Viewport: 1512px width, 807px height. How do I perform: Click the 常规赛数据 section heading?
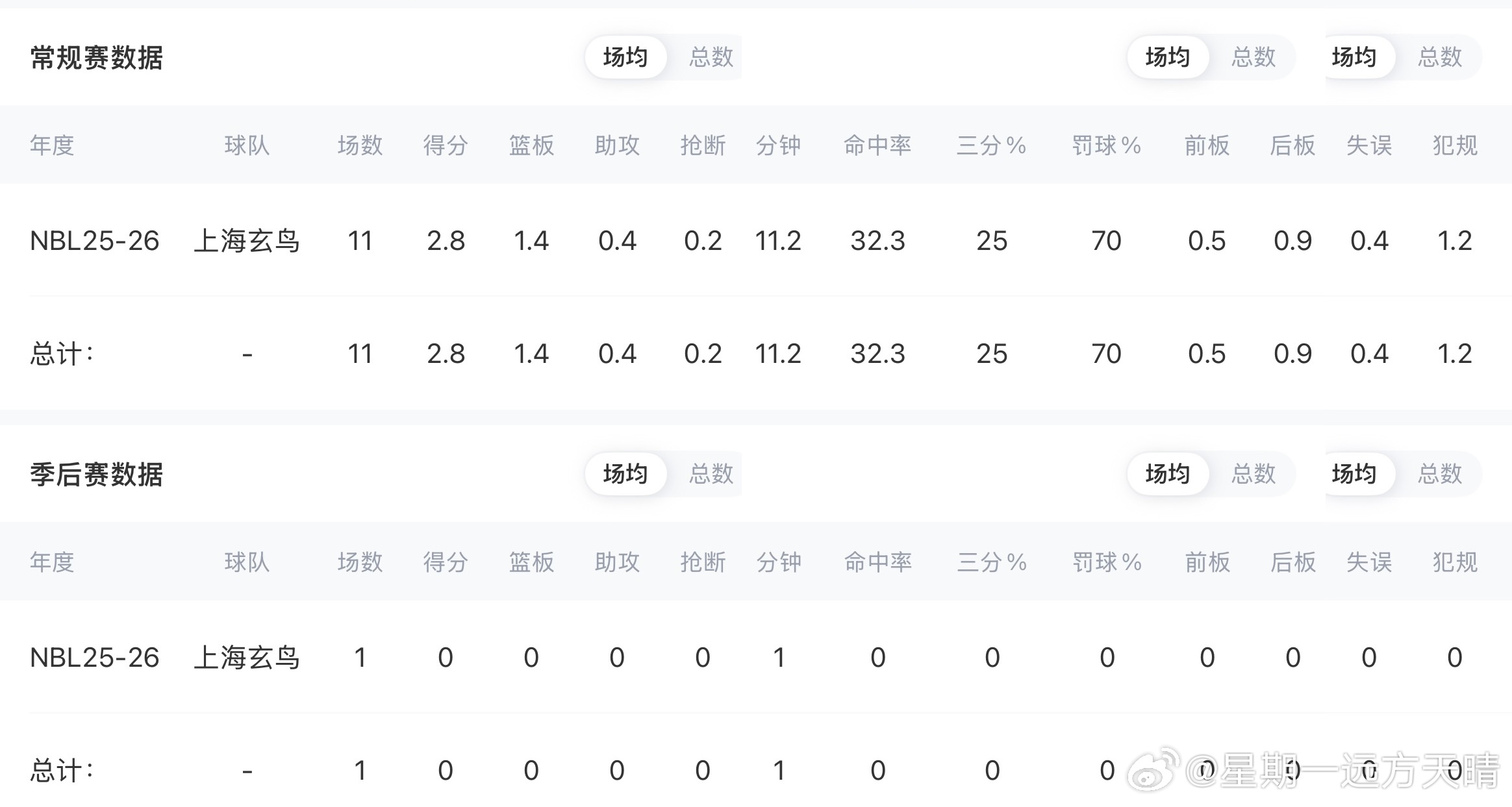click(97, 58)
